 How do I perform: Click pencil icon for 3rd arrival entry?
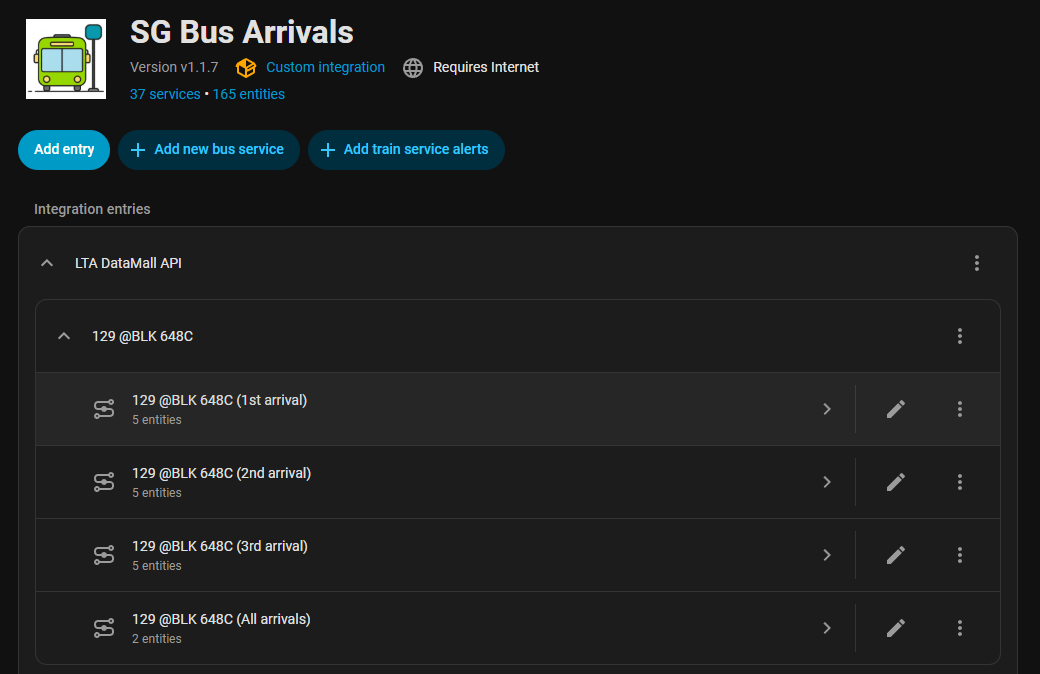coord(896,555)
